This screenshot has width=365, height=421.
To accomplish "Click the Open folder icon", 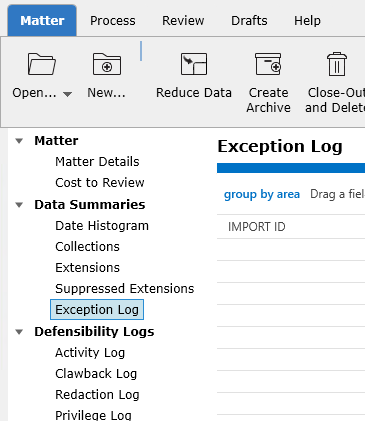I will pos(42,64).
